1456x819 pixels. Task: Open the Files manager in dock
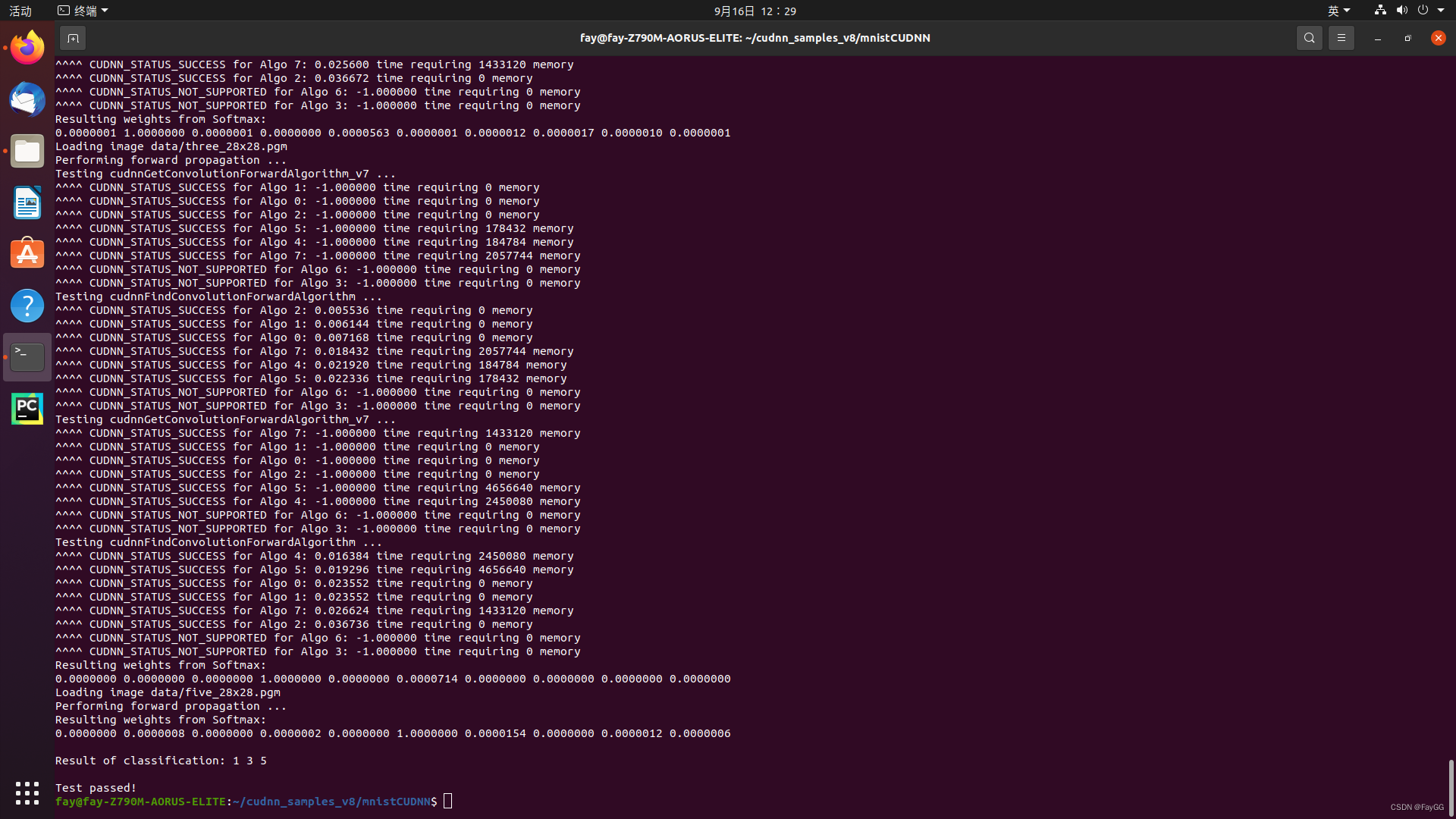click(27, 151)
